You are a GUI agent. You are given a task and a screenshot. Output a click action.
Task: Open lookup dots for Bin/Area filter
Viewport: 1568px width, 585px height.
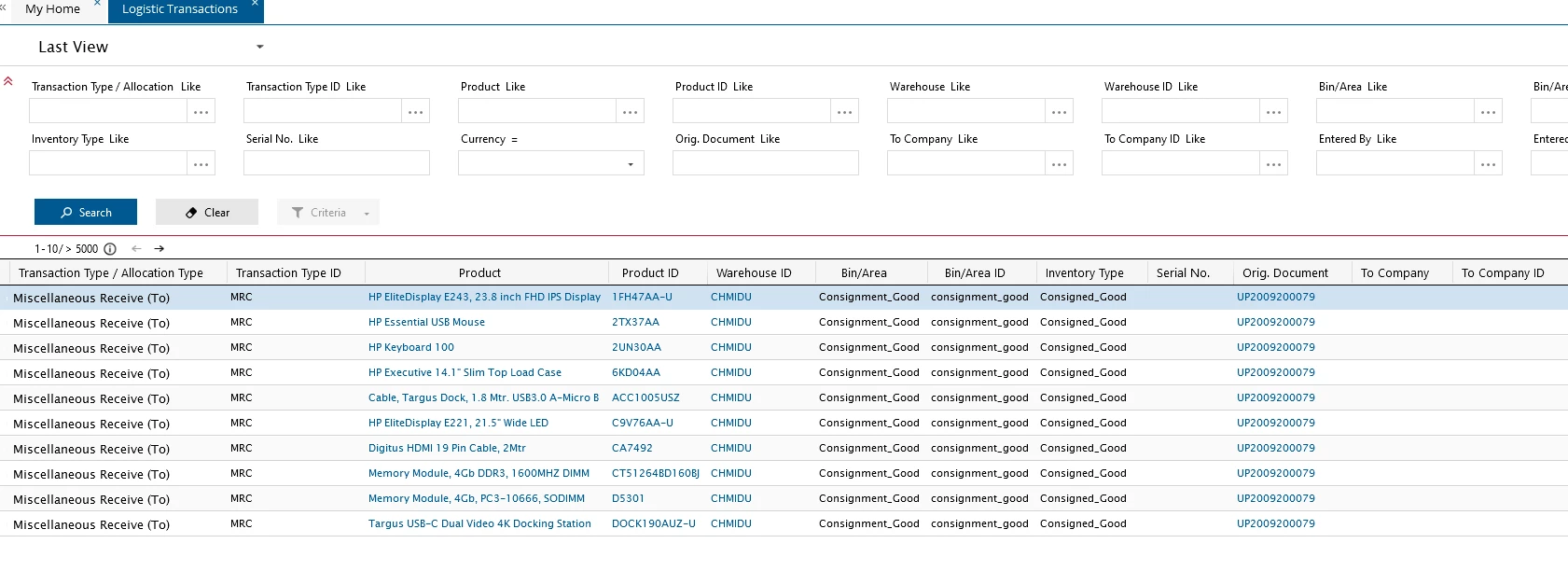point(1489,111)
